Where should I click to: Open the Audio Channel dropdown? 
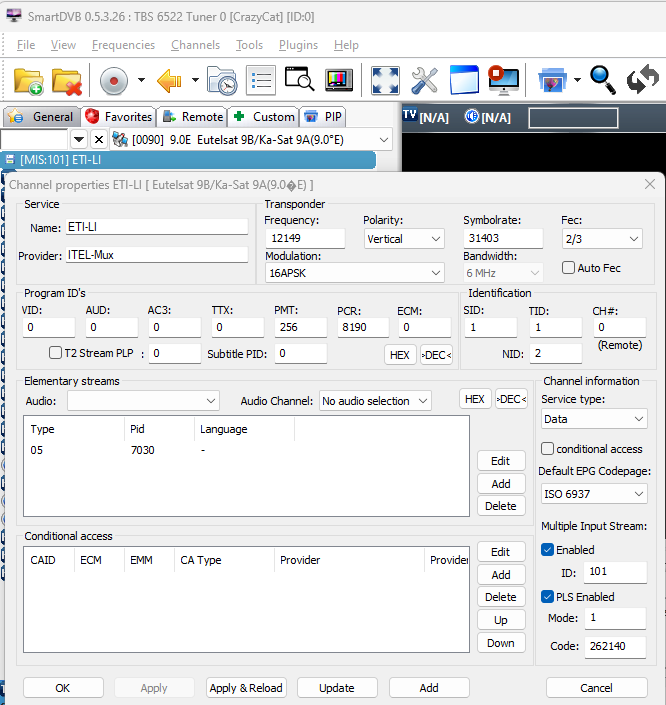[375, 401]
